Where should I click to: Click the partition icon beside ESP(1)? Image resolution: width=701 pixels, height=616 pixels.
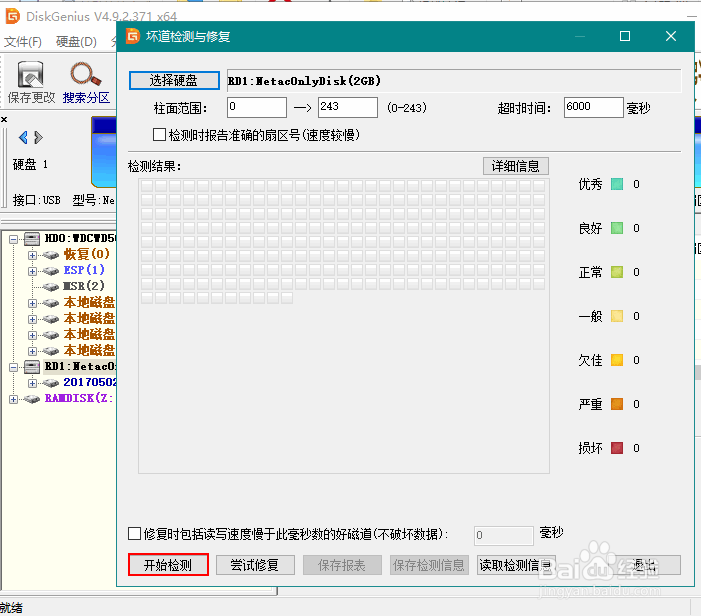[51, 271]
